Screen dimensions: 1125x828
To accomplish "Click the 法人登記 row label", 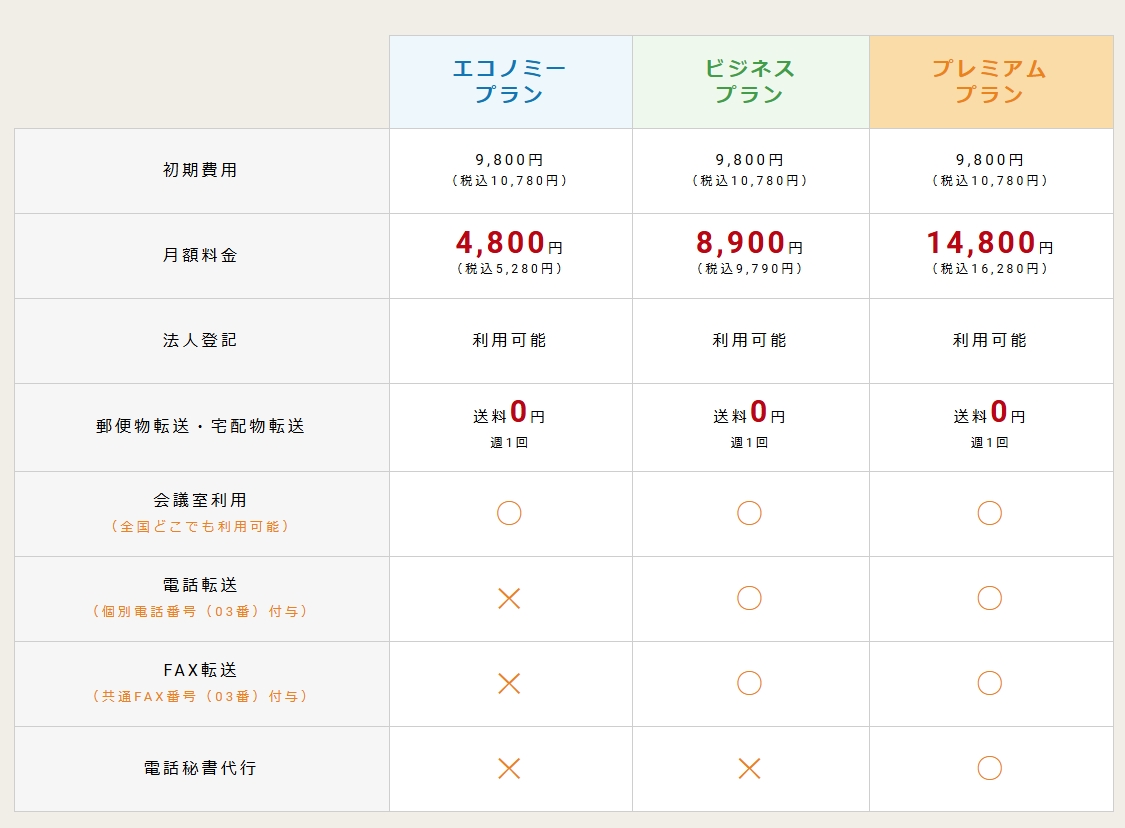I will click(x=200, y=340).
